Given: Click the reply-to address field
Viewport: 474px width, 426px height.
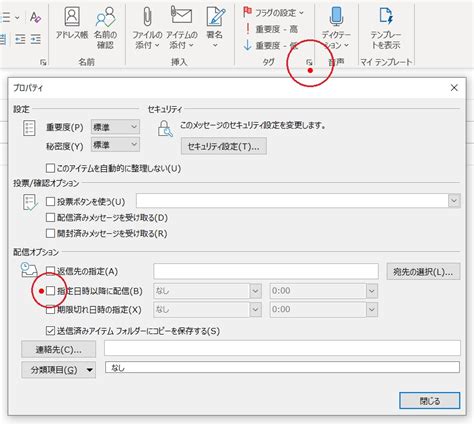Looking at the screenshot, I should pyautogui.click(x=266, y=271).
